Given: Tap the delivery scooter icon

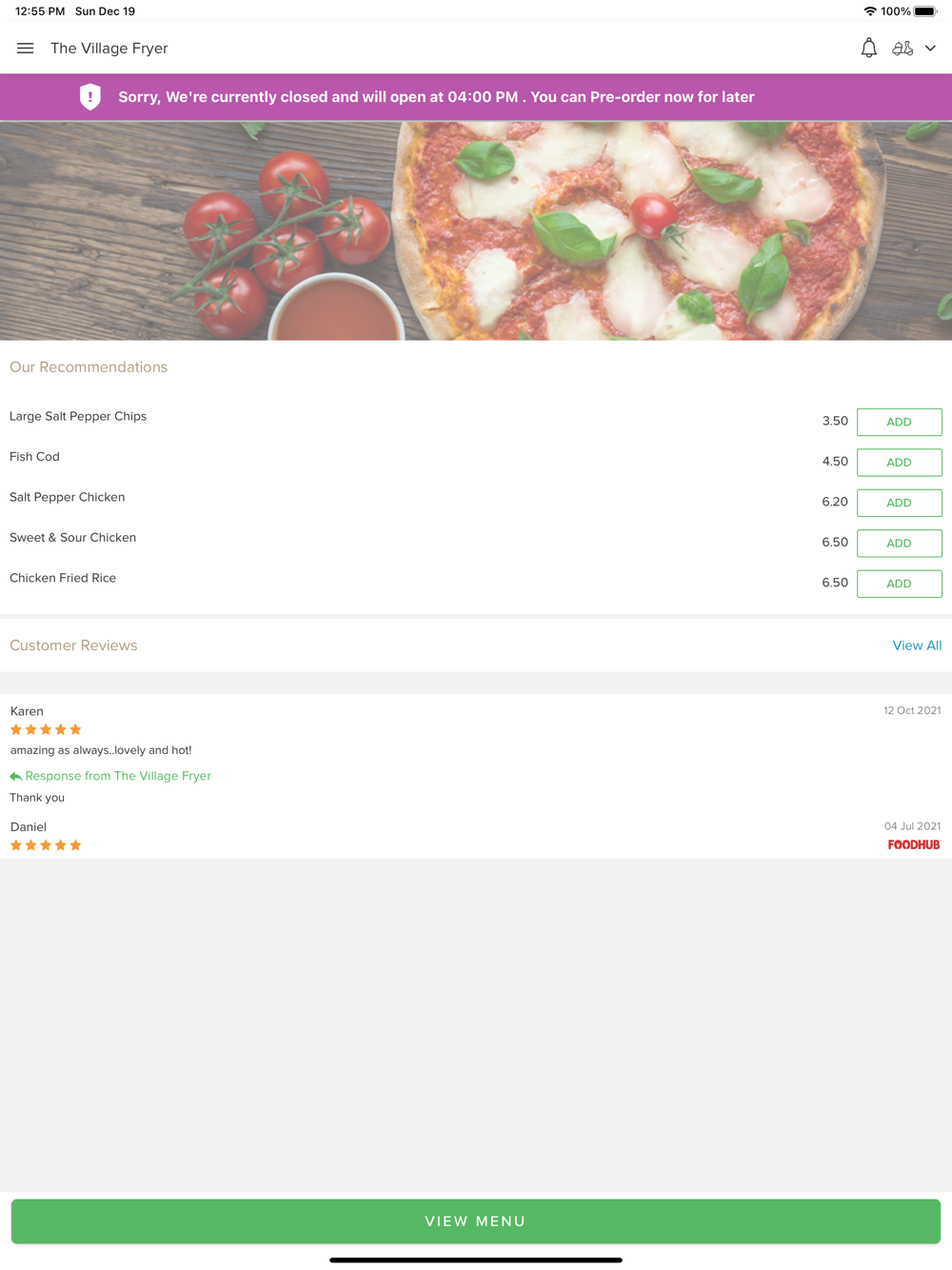Looking at the screenshot, I should click(x=902, y=48).
